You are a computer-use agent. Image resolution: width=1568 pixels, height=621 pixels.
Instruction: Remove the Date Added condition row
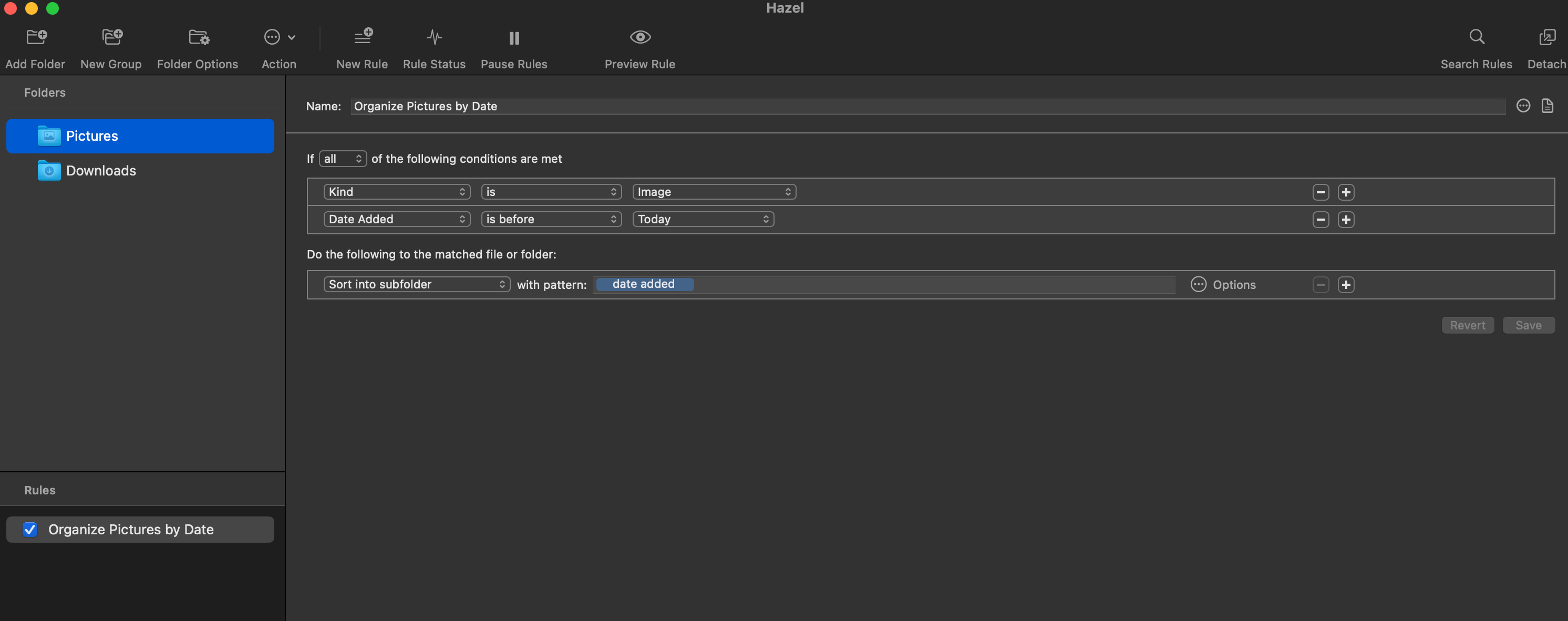point(1321,220)
